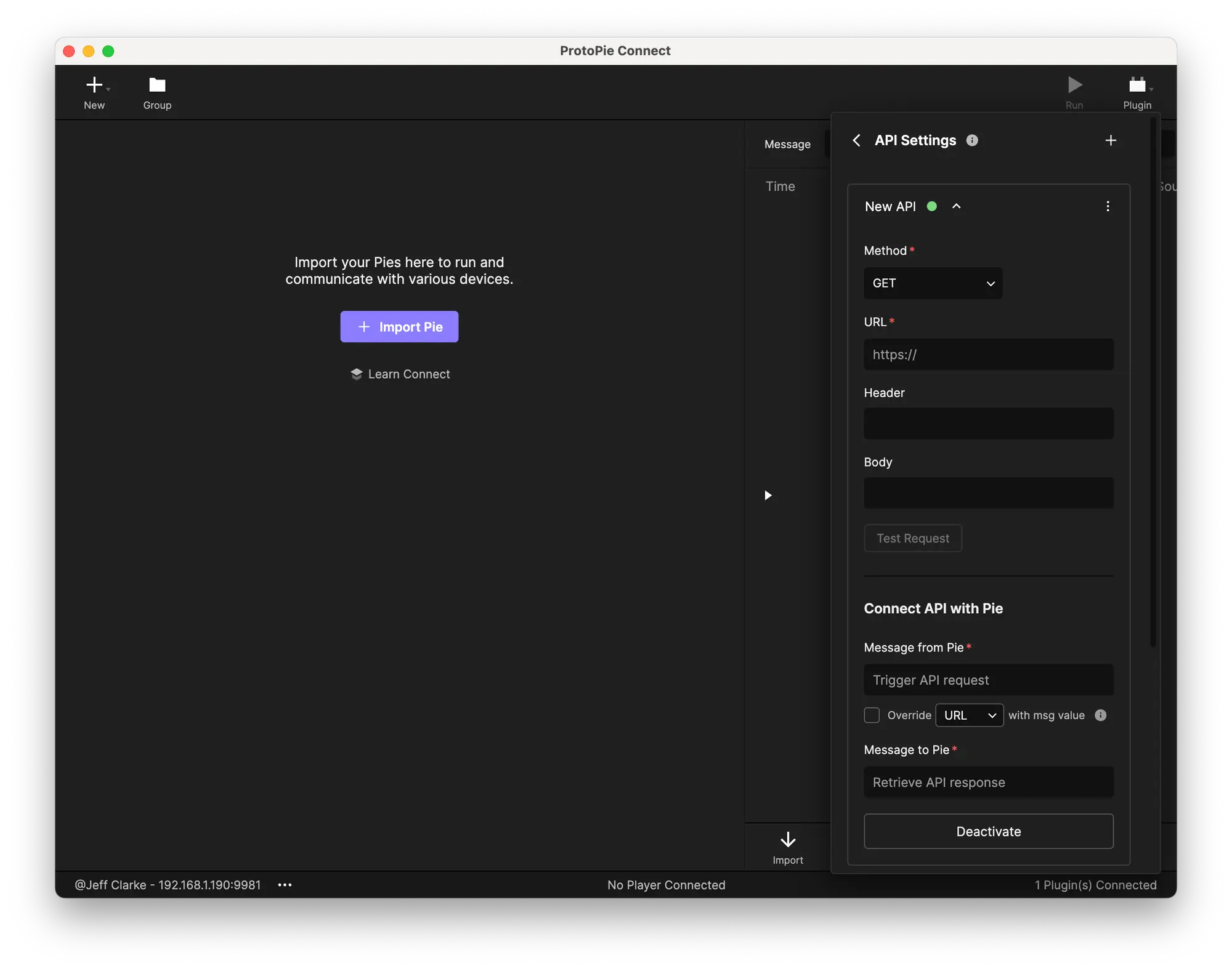This screenshot has width=1232, height=971.
Task: Open the Override field URL dropdown
Action: coord(968,714)
